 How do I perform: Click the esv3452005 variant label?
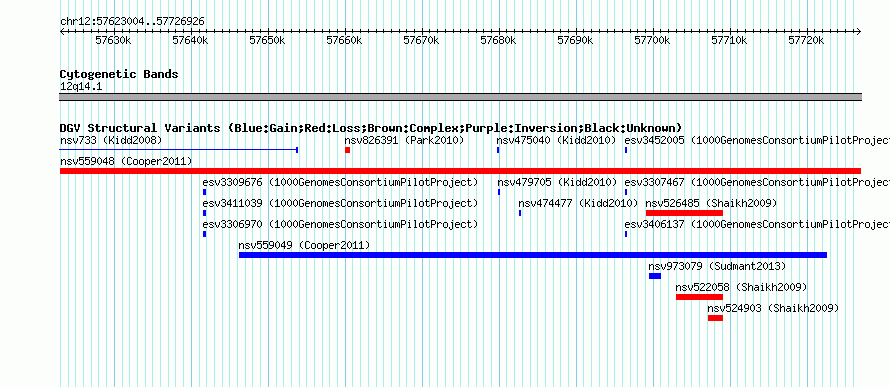tap(757, 140)
